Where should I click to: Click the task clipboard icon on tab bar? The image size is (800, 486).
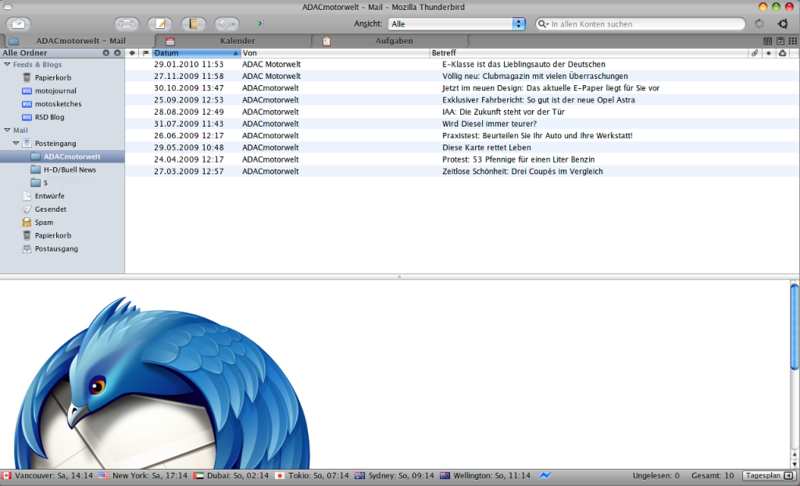pyautogui.click(x=780, y=41)
